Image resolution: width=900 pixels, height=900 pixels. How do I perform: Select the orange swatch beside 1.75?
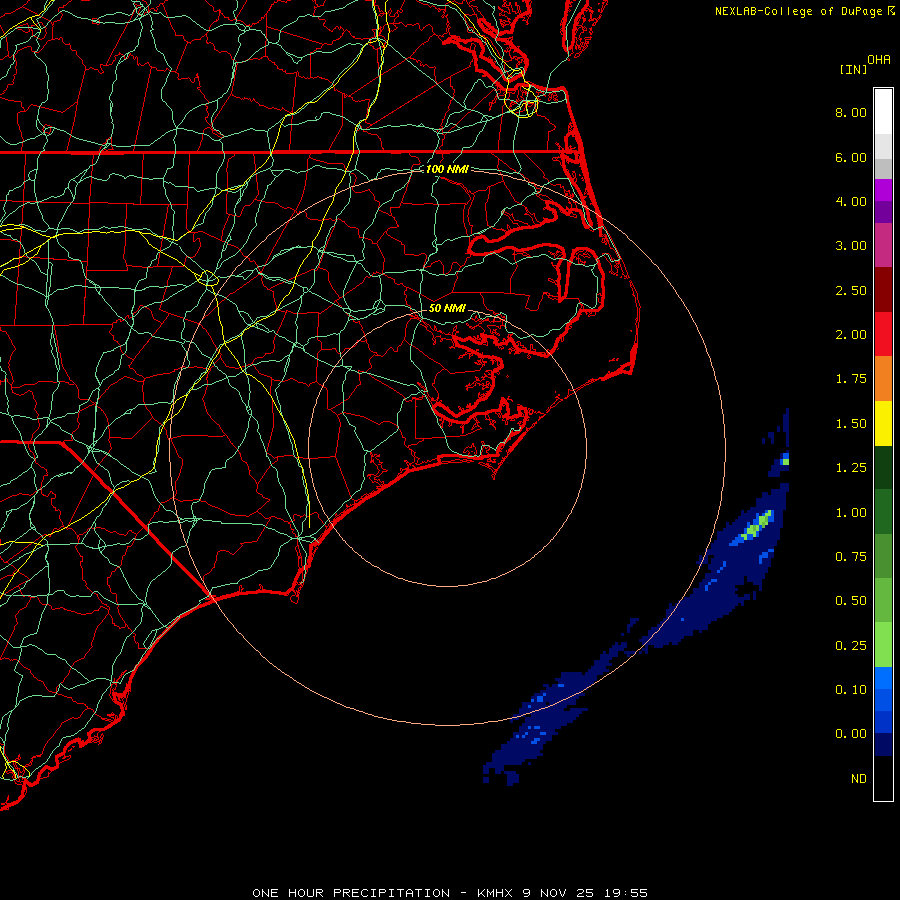point(883,379)
